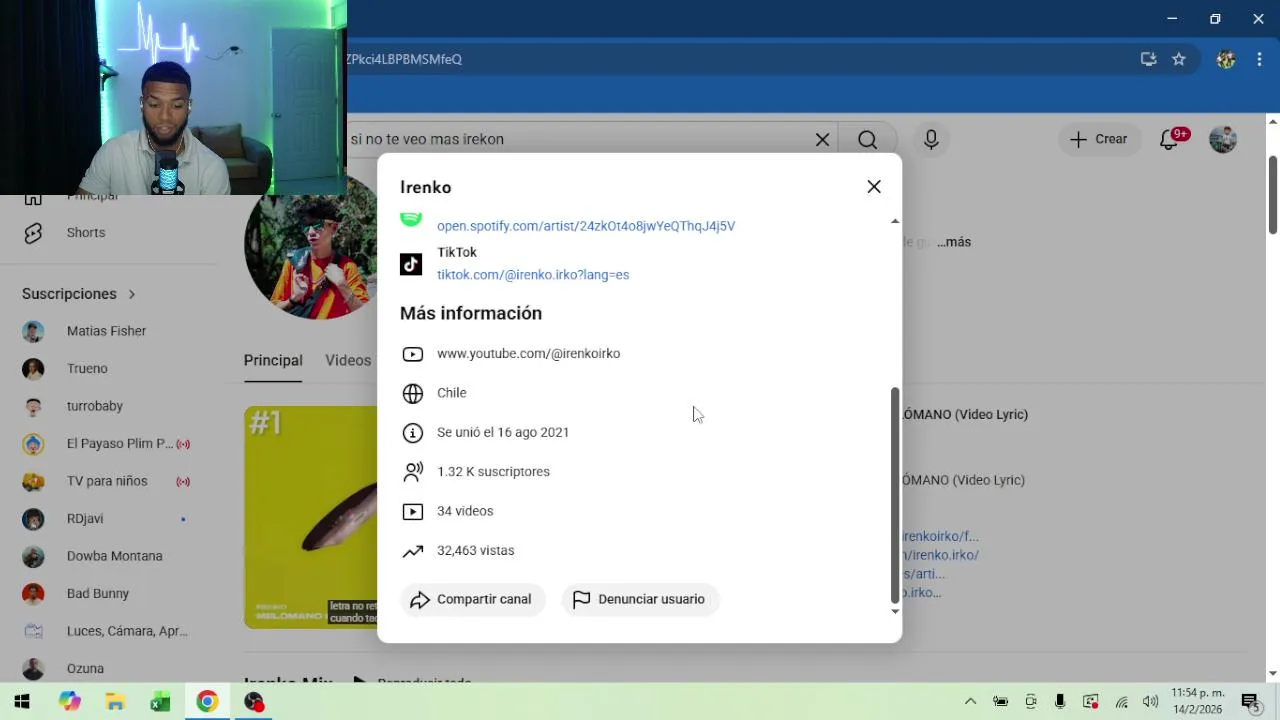This screenshot has width=1280, height=720.
Task: Click the globe icon beside Chile
Action: [x=413, y=393]
